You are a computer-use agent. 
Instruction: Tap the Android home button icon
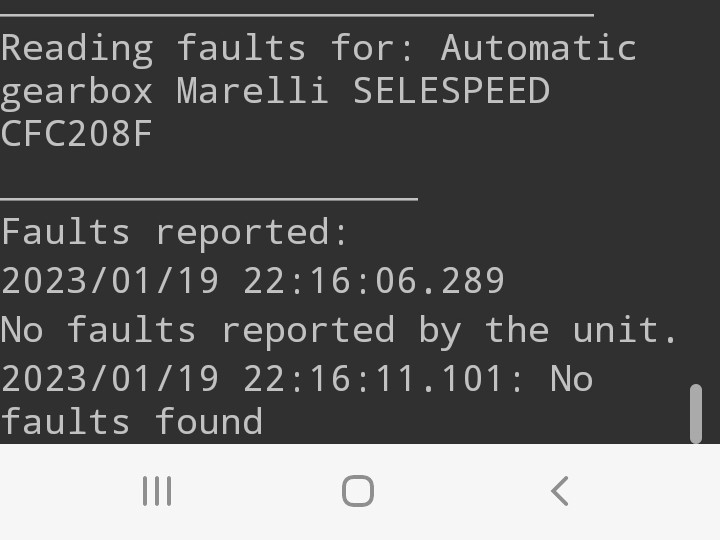pyautogui.click(x=358, y=491)
